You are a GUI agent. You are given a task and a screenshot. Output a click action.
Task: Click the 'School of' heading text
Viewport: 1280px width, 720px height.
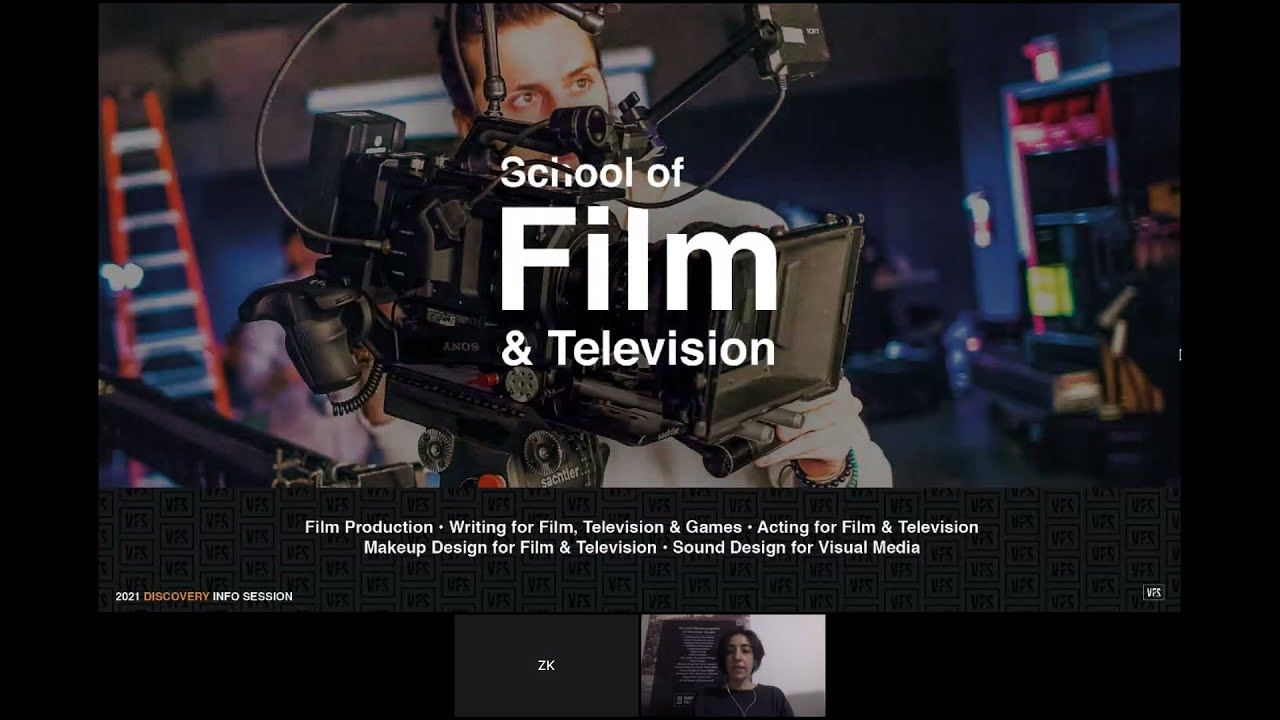click(592, 172)
